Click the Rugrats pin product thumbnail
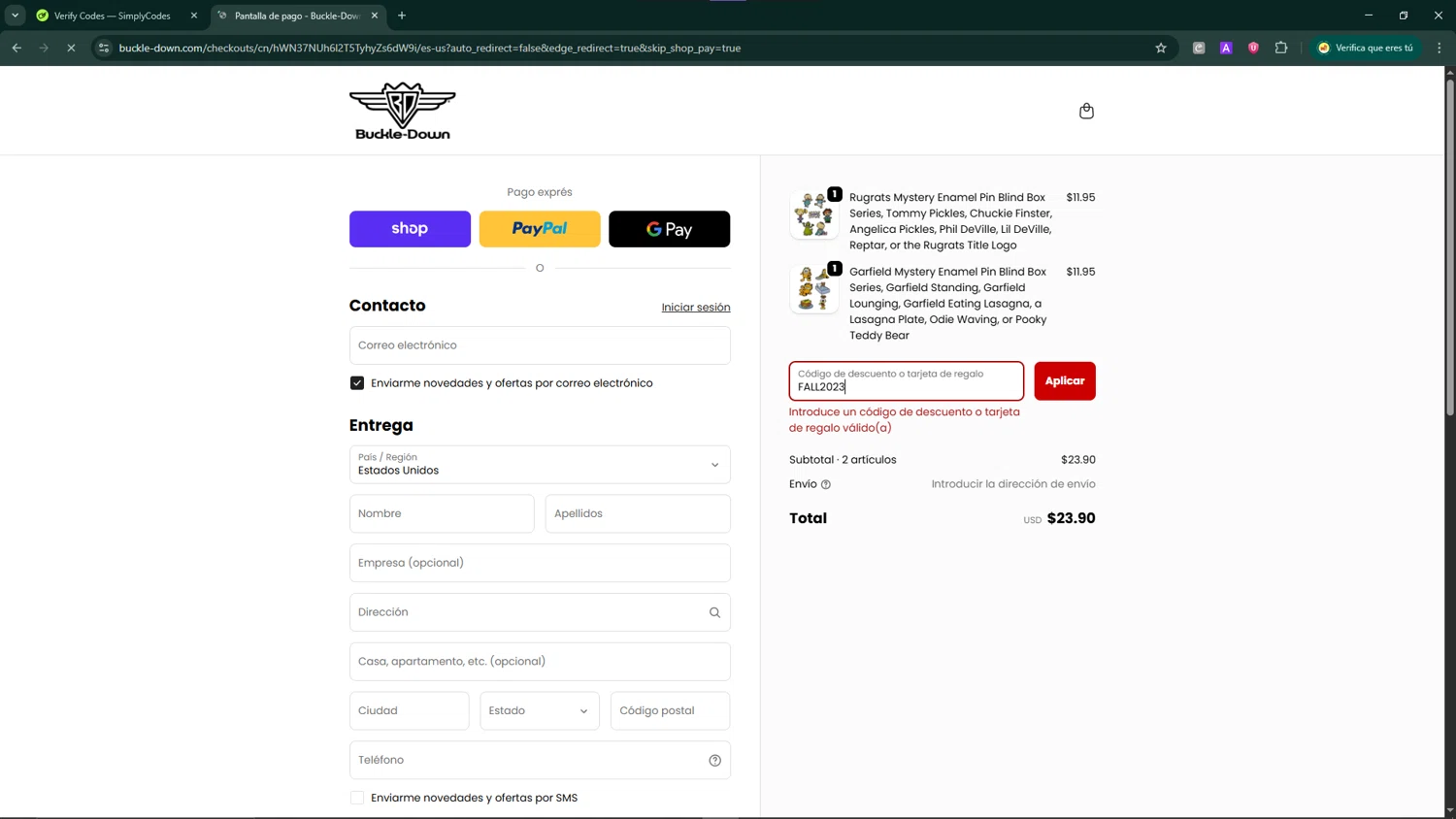Screen dimensions: 1456x819 [x=813, y=213]
